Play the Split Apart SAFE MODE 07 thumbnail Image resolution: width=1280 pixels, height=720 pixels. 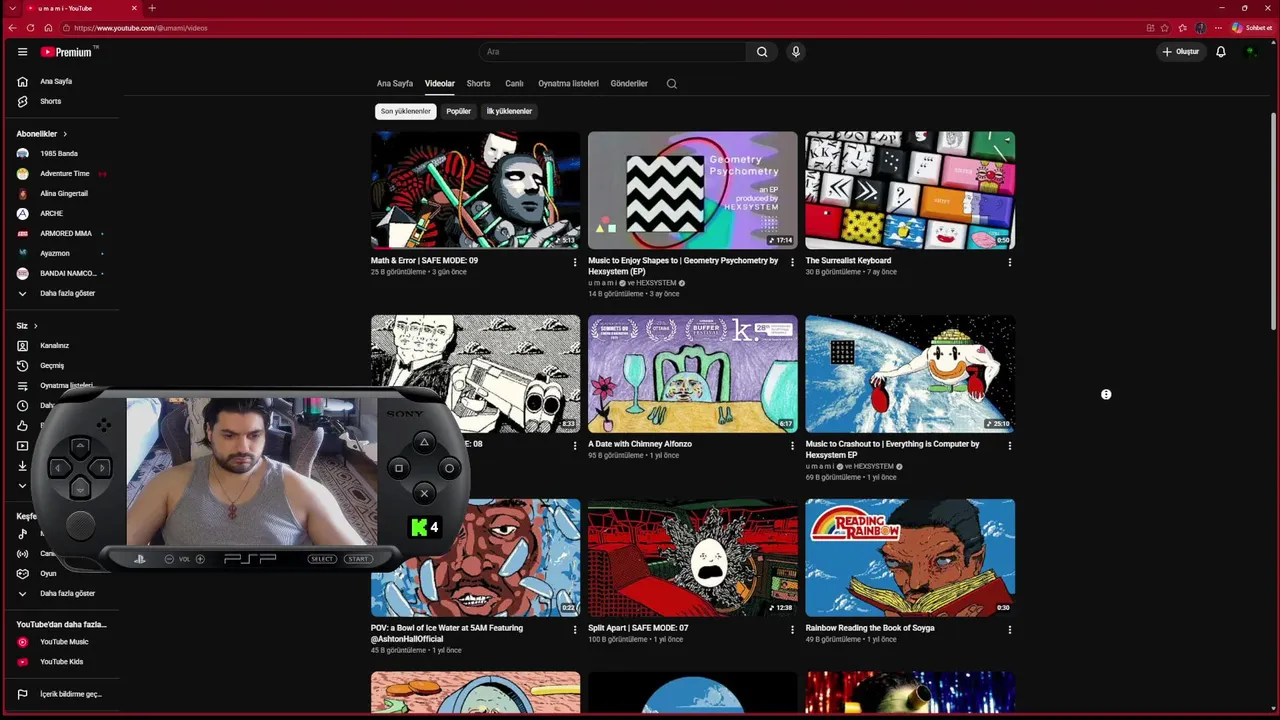tap(693, 558)
